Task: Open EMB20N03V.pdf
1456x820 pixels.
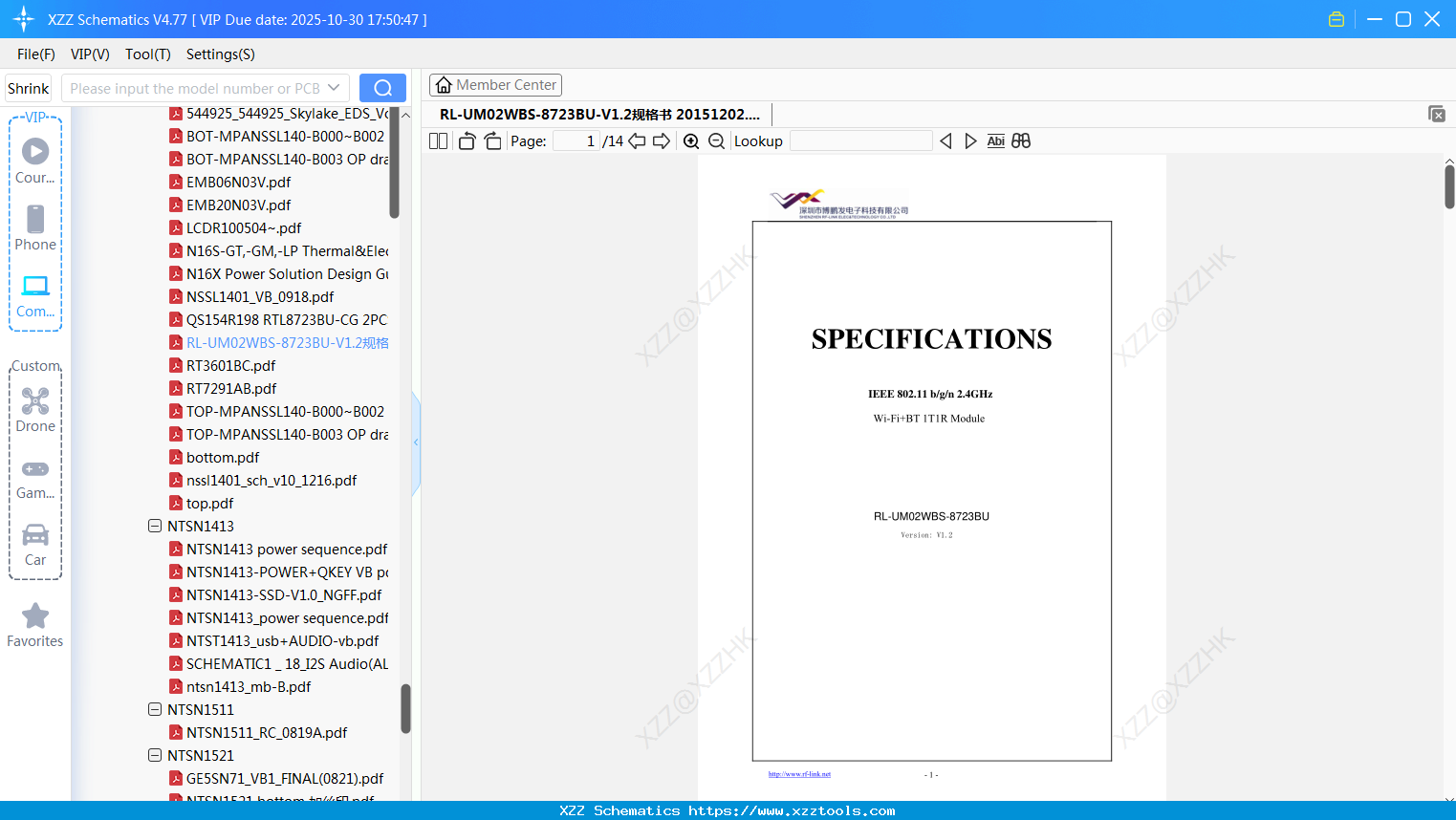Action: point(238,205)
